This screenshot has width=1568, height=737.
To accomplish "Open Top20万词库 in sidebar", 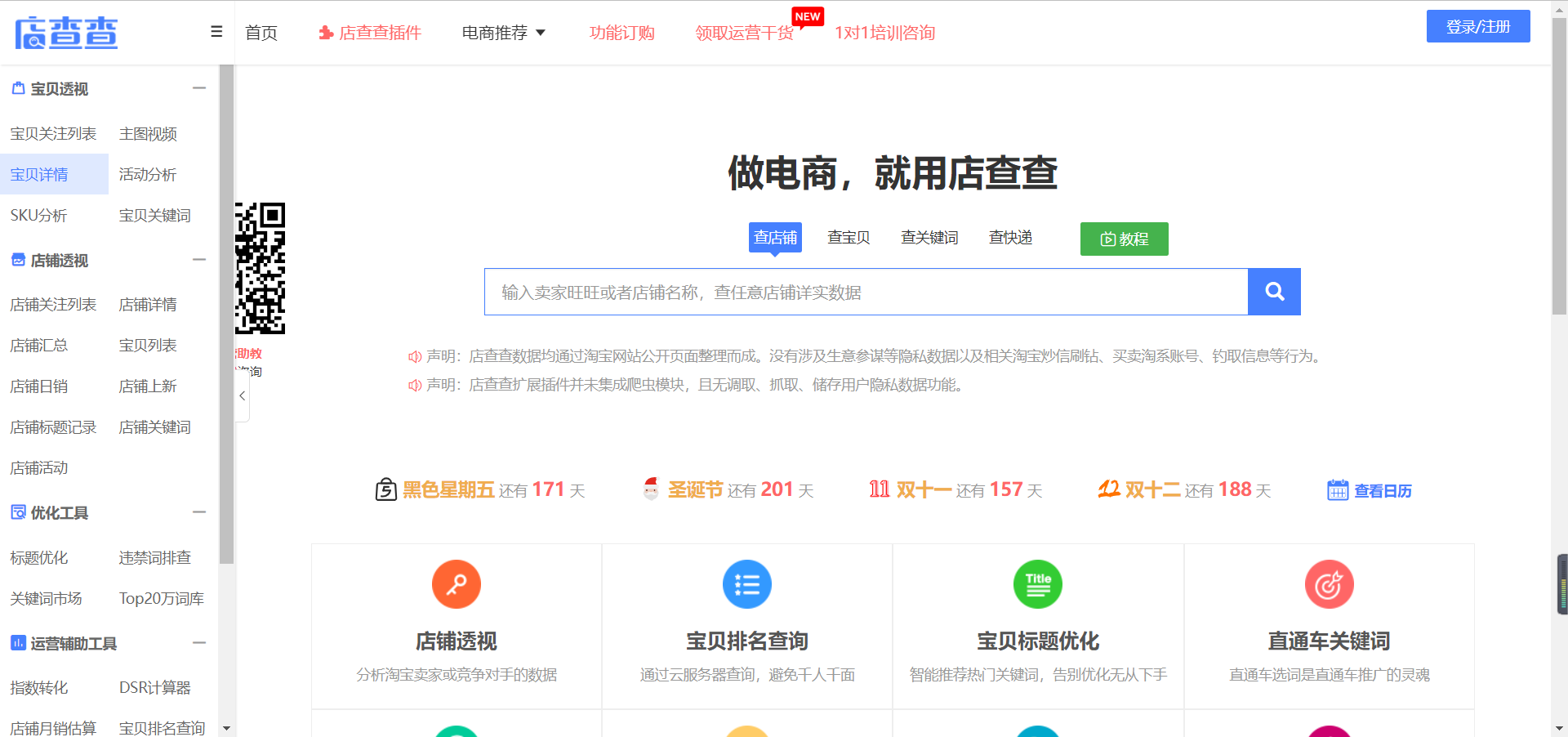I will [x=162, y=598].
